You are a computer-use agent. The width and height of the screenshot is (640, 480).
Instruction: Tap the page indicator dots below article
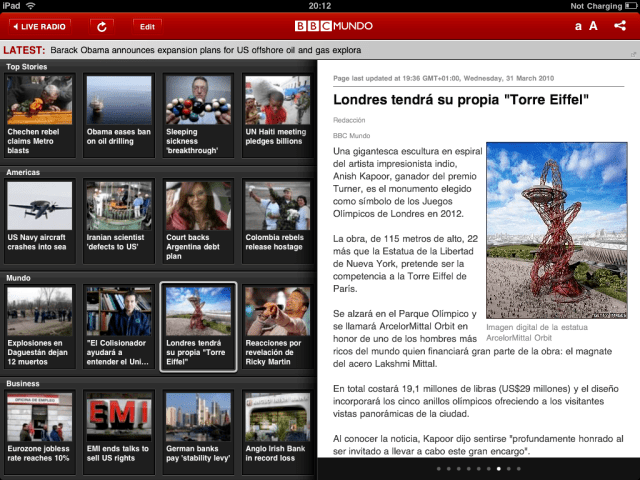[x=478, y=468]
